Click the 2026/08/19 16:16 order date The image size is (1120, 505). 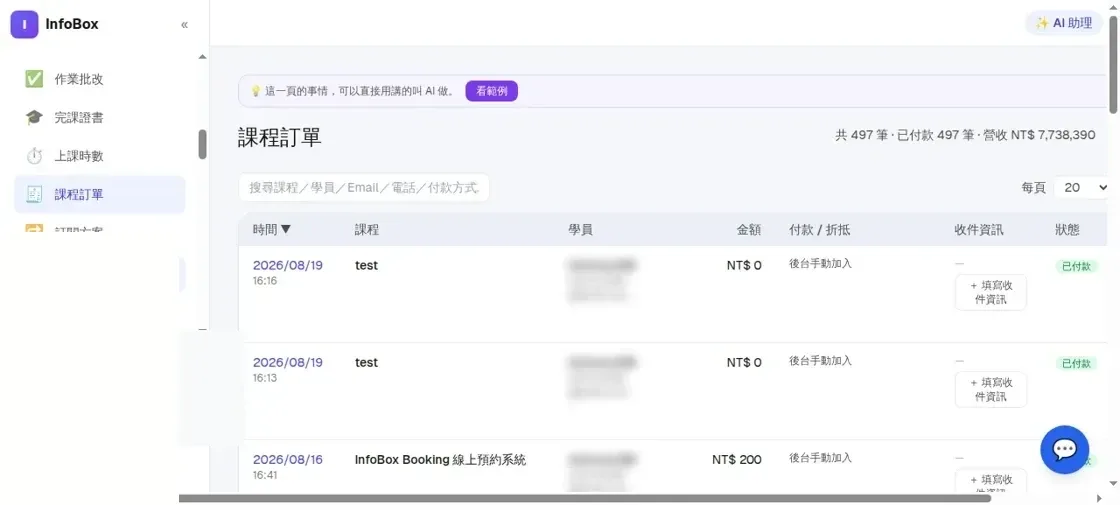click(288, 266)
